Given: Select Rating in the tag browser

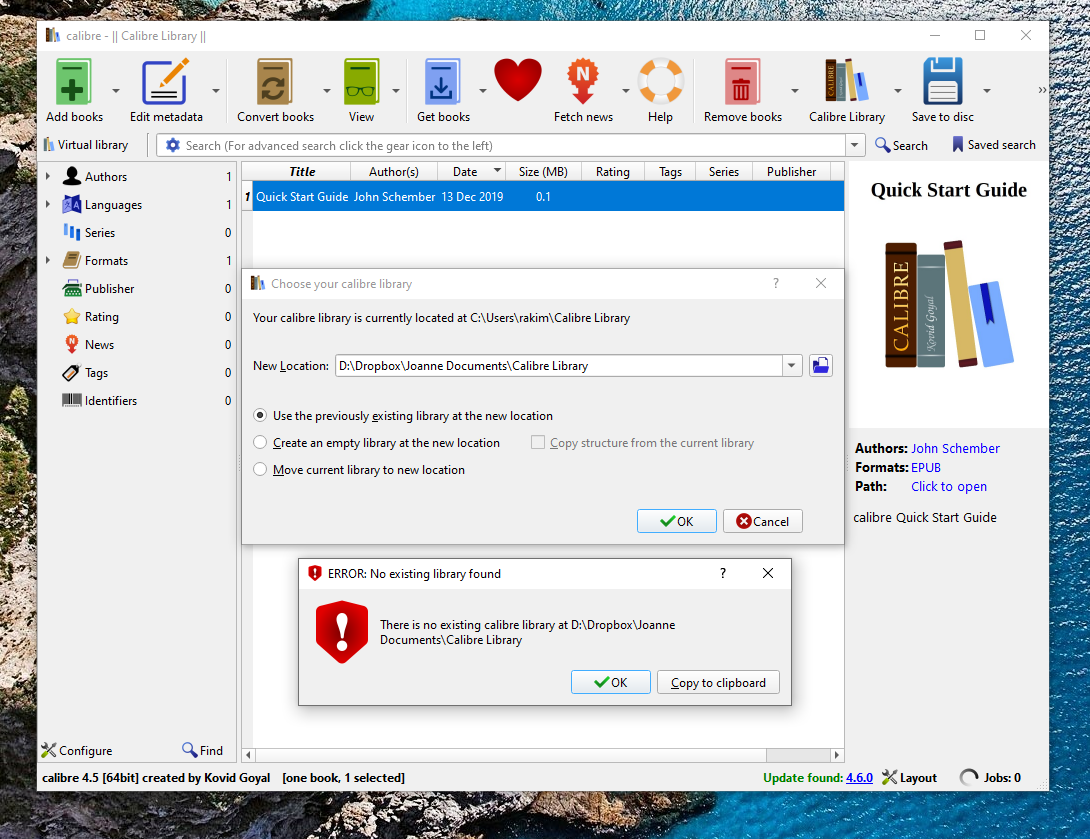Looking at the screenshot, I should point(101,317).
